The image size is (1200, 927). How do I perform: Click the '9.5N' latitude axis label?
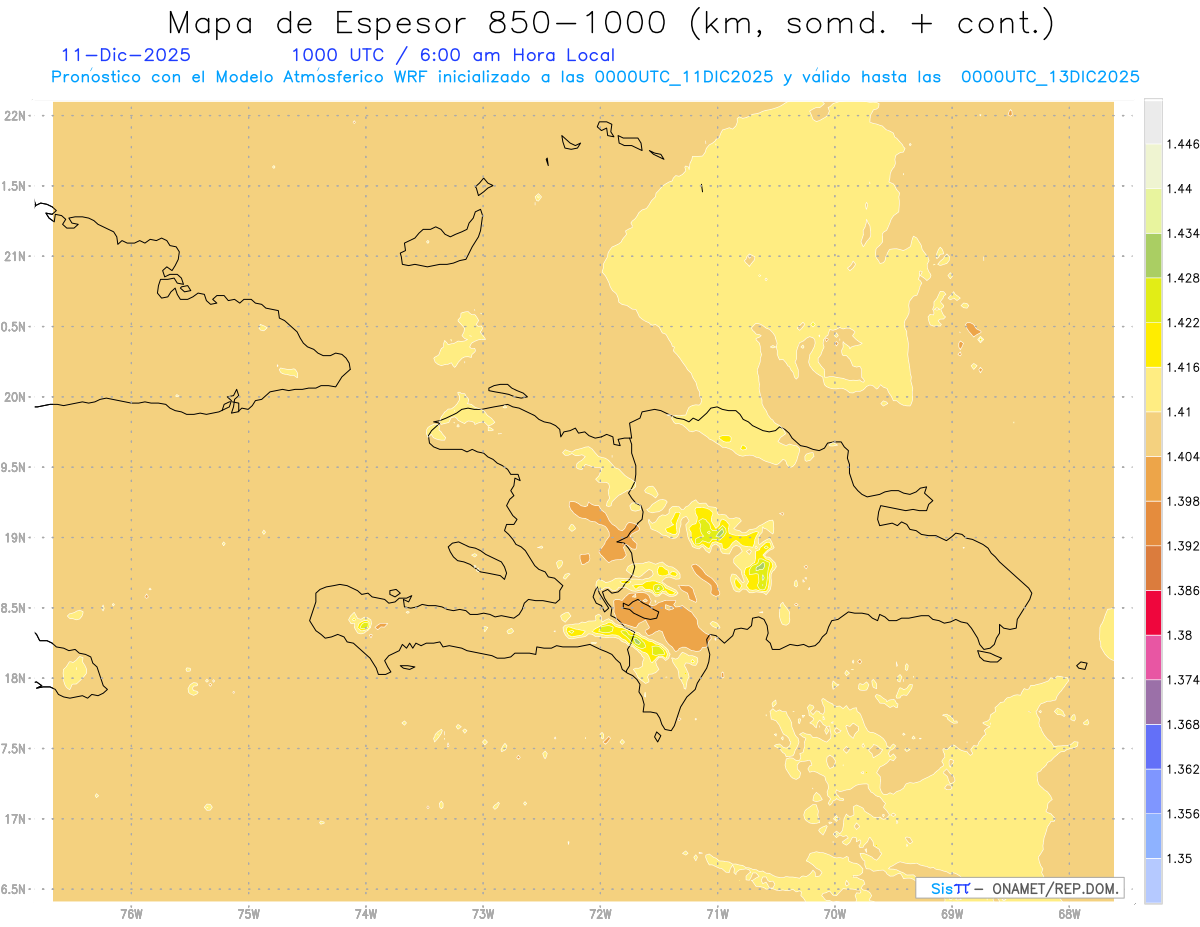(x=15, y=467)
